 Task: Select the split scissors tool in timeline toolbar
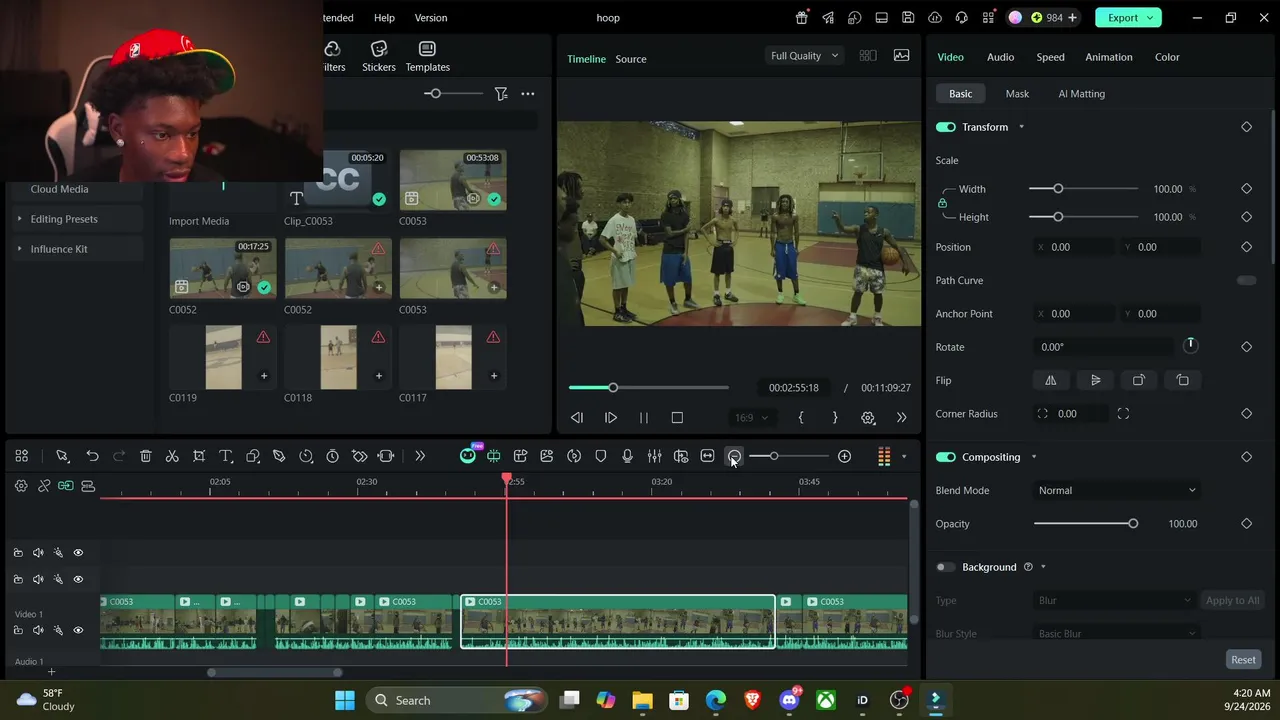click(x=172, y=456)
